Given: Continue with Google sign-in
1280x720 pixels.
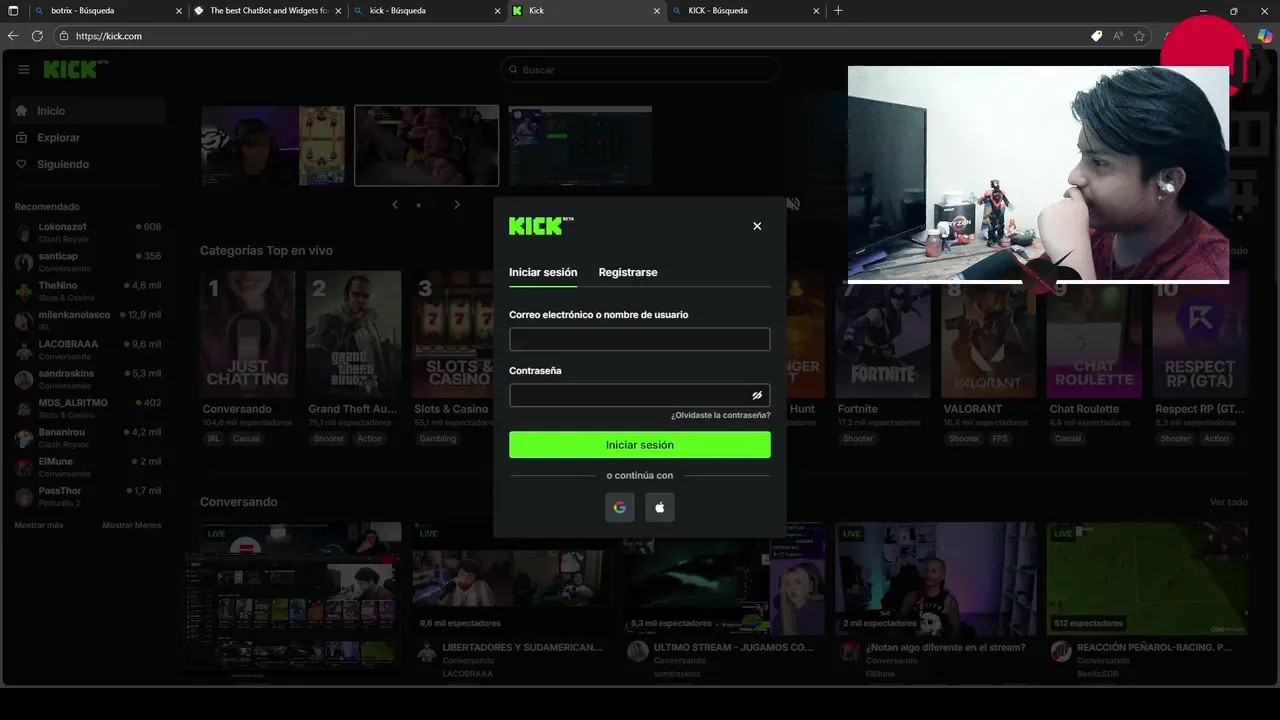Looking at the screenshot, I should tap(620, 507).
